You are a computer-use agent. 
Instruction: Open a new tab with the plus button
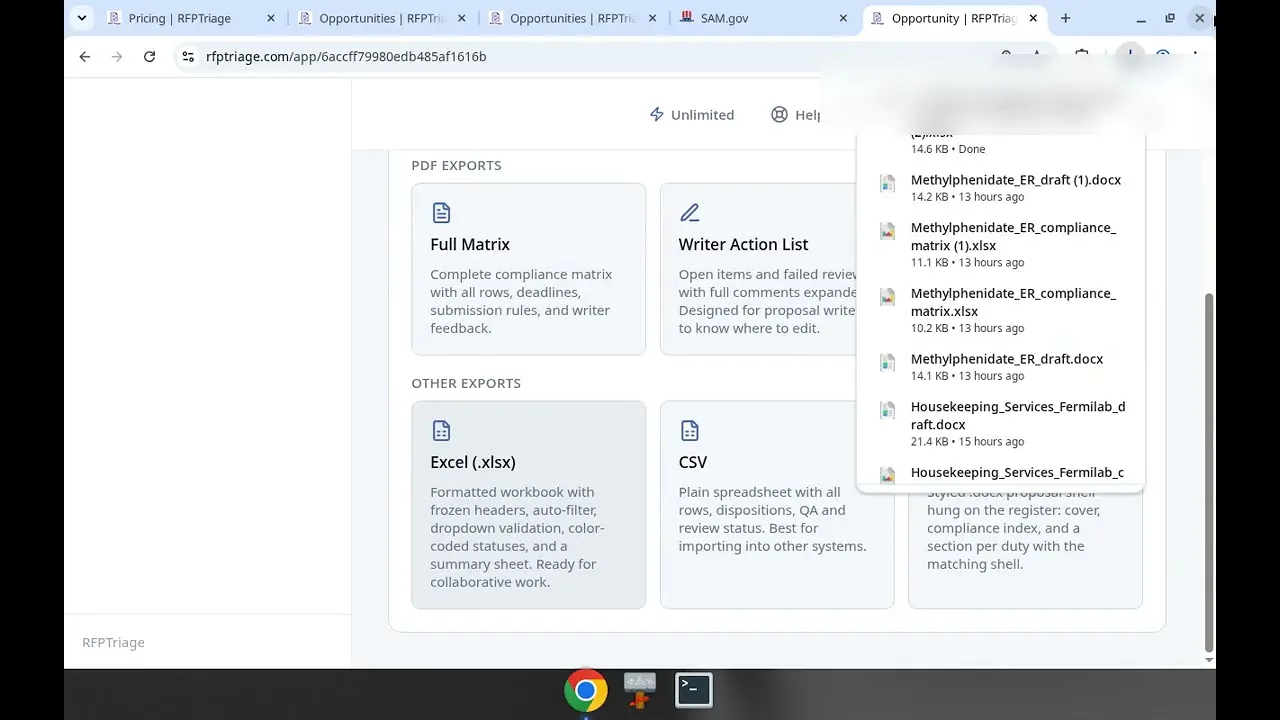[1065, 18]
